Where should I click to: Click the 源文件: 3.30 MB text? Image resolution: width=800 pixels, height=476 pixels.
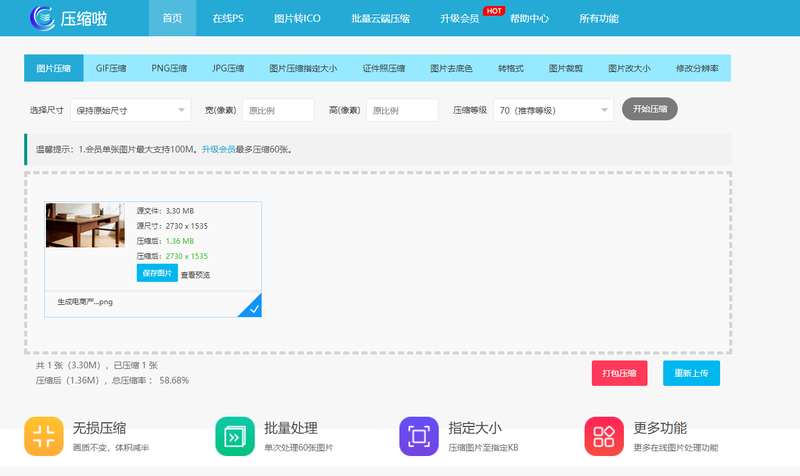coord(165,211)
